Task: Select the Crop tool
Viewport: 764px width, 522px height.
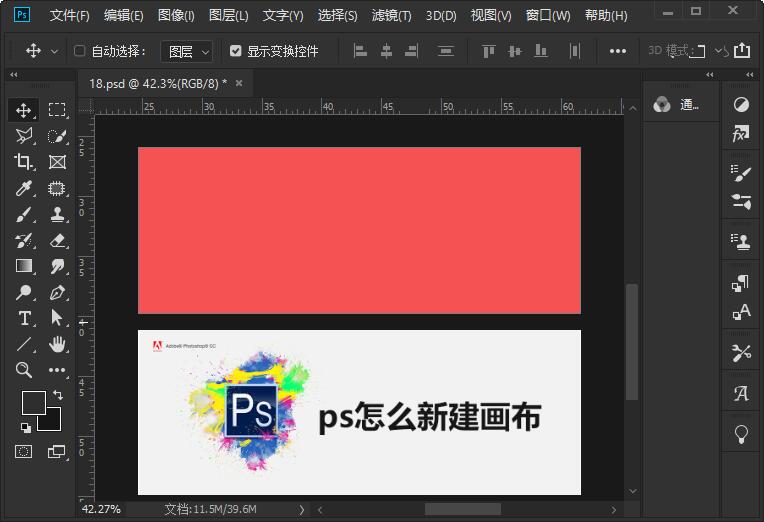Action: 23,162
